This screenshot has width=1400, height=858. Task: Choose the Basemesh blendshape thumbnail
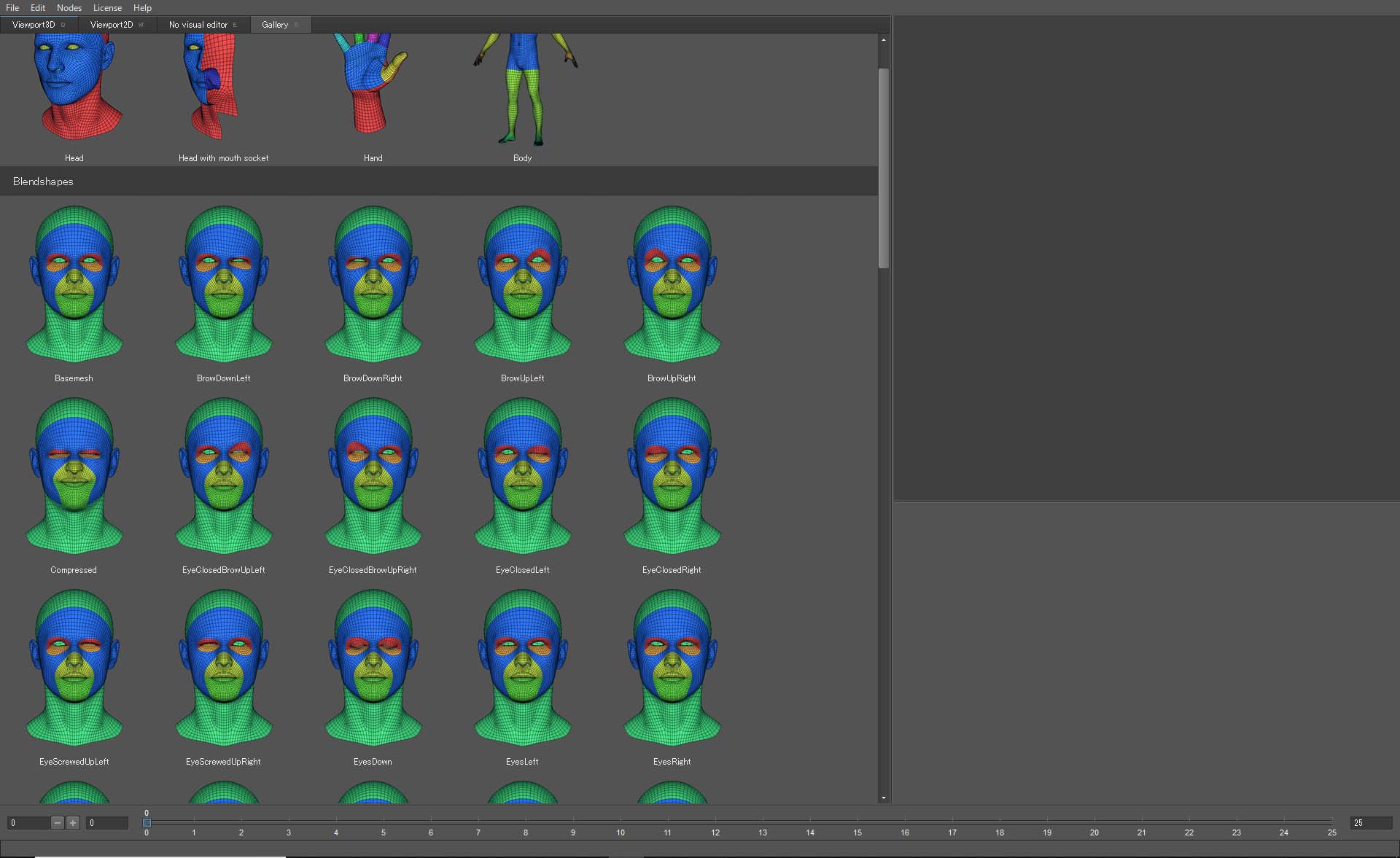click(x=74, y=284)
